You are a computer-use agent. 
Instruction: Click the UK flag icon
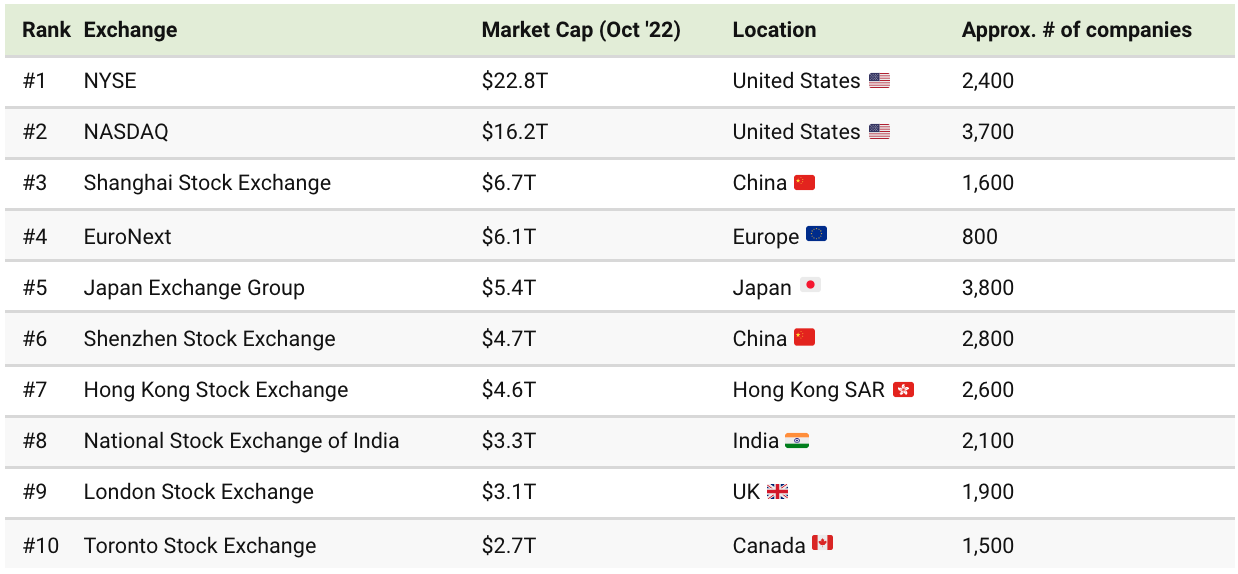coord(777,492)
